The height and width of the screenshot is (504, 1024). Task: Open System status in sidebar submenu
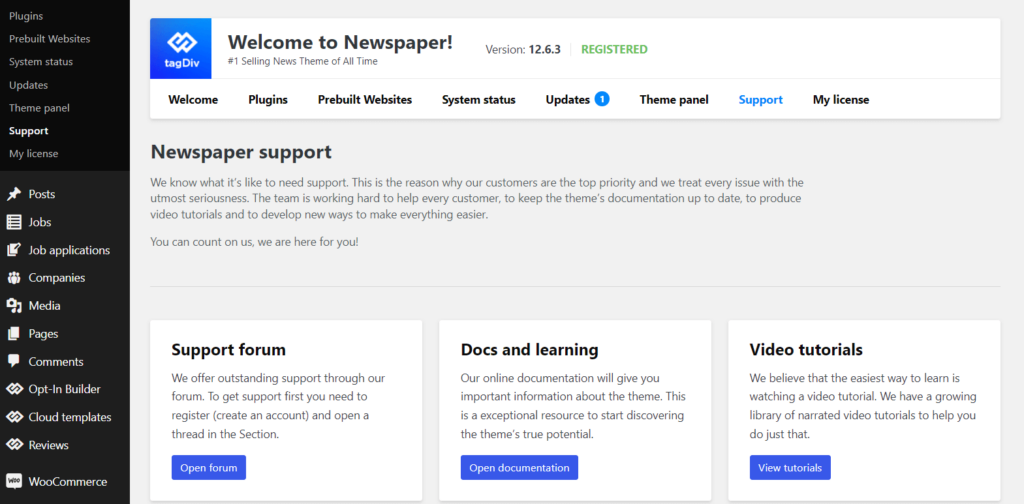(x=41, y=61)
